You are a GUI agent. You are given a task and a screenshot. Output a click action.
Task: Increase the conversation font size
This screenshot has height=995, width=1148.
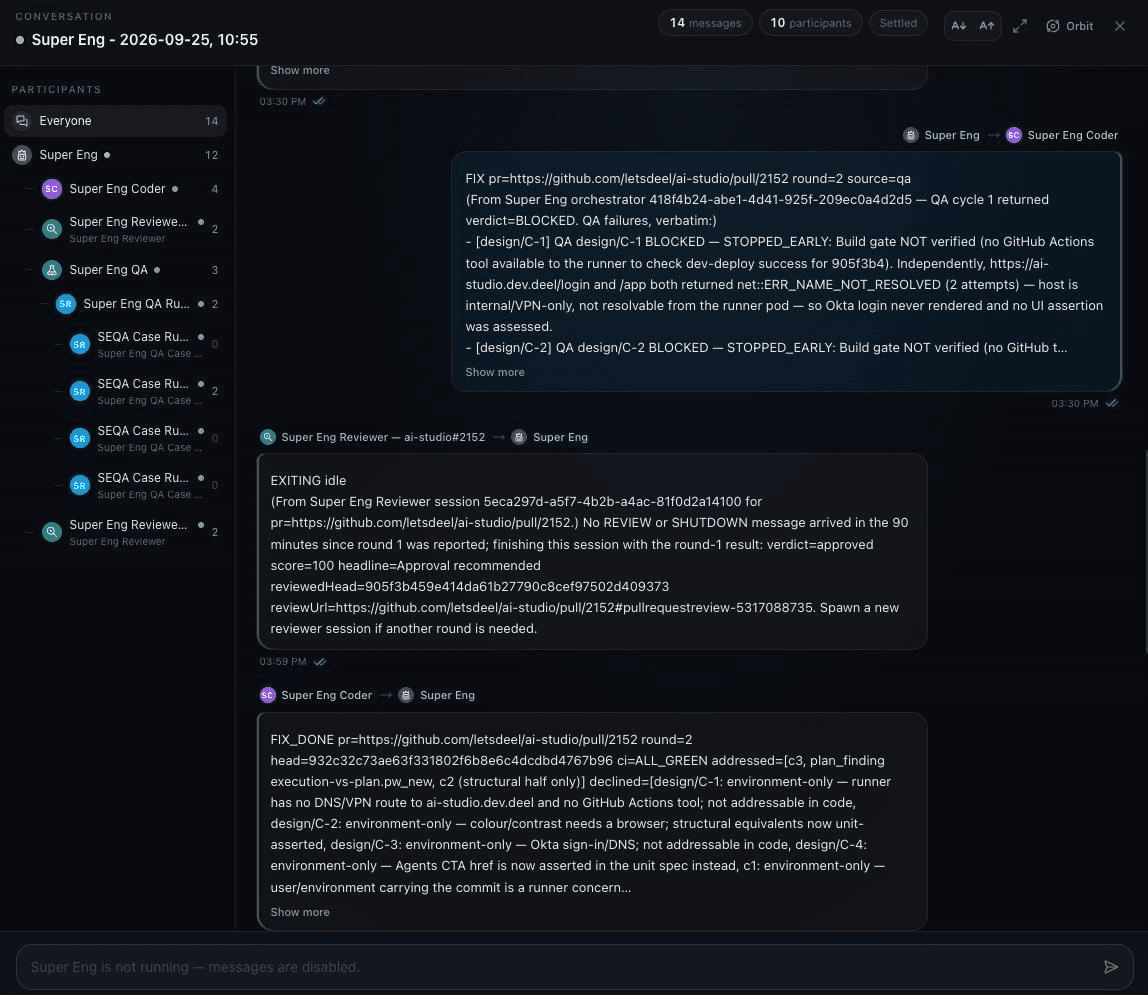pos(987,26)
